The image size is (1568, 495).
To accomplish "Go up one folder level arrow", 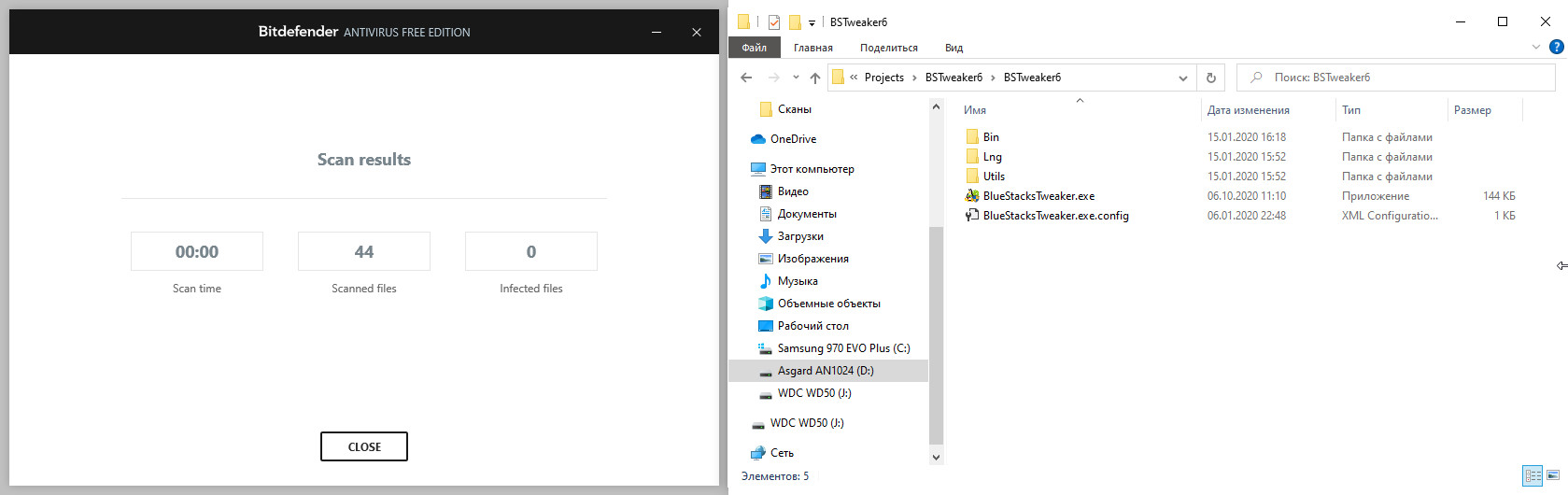I will 815,78.
